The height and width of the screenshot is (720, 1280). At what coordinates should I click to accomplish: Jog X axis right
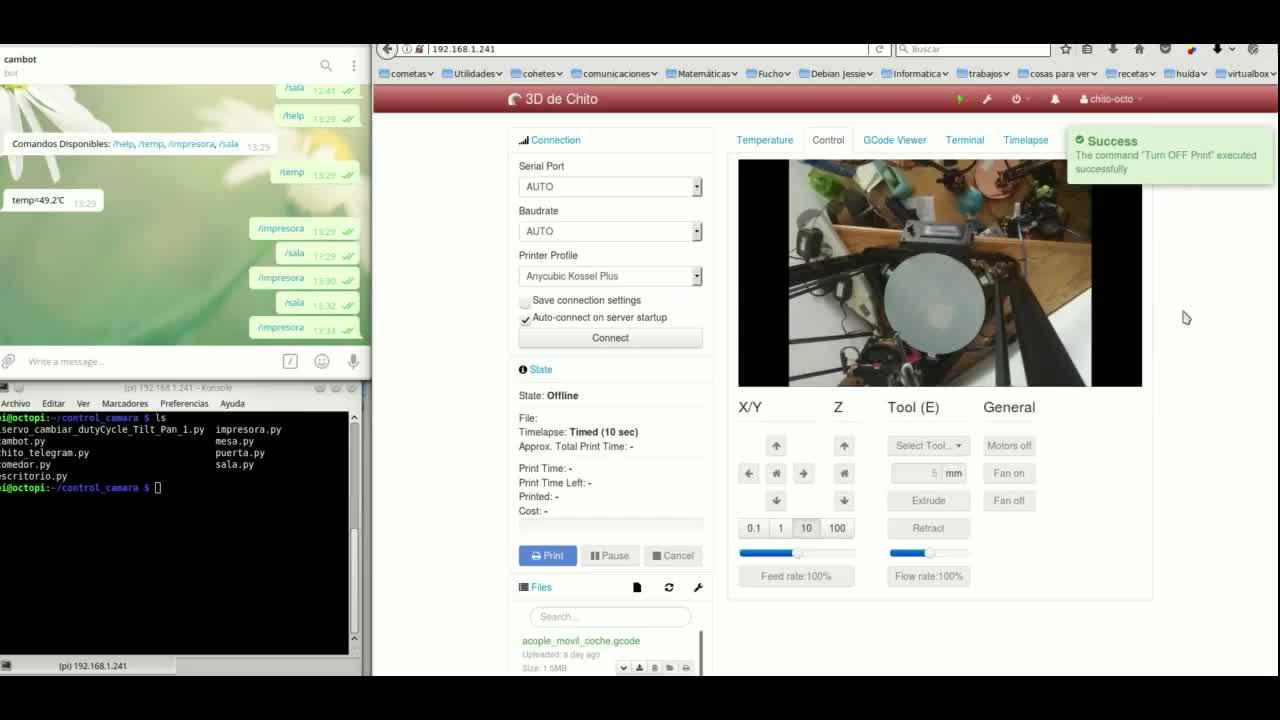coord(803,473)
